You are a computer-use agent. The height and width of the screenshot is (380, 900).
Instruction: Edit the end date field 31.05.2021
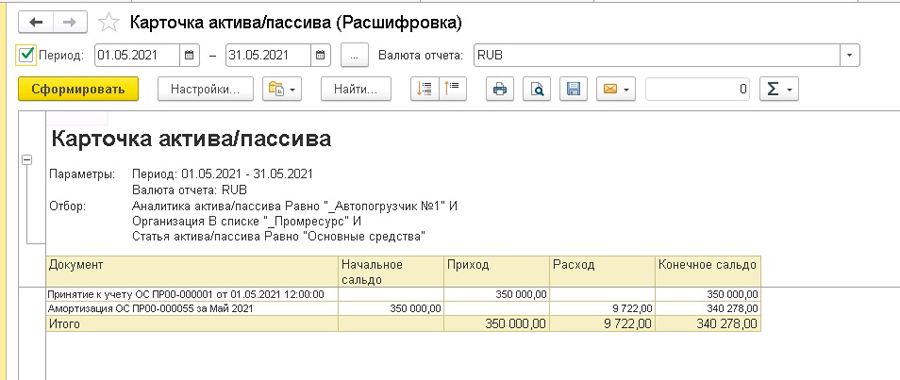click(x=269, y=56)
